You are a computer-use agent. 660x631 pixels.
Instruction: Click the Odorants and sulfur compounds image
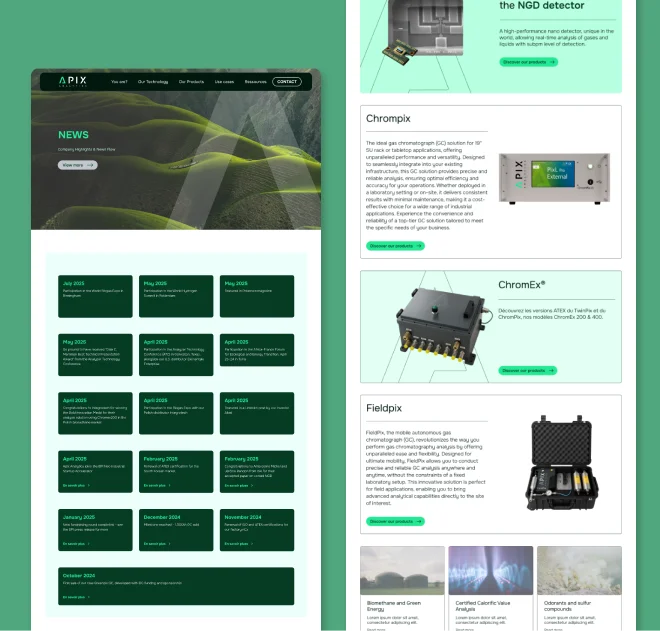click(x=579, y=570)
